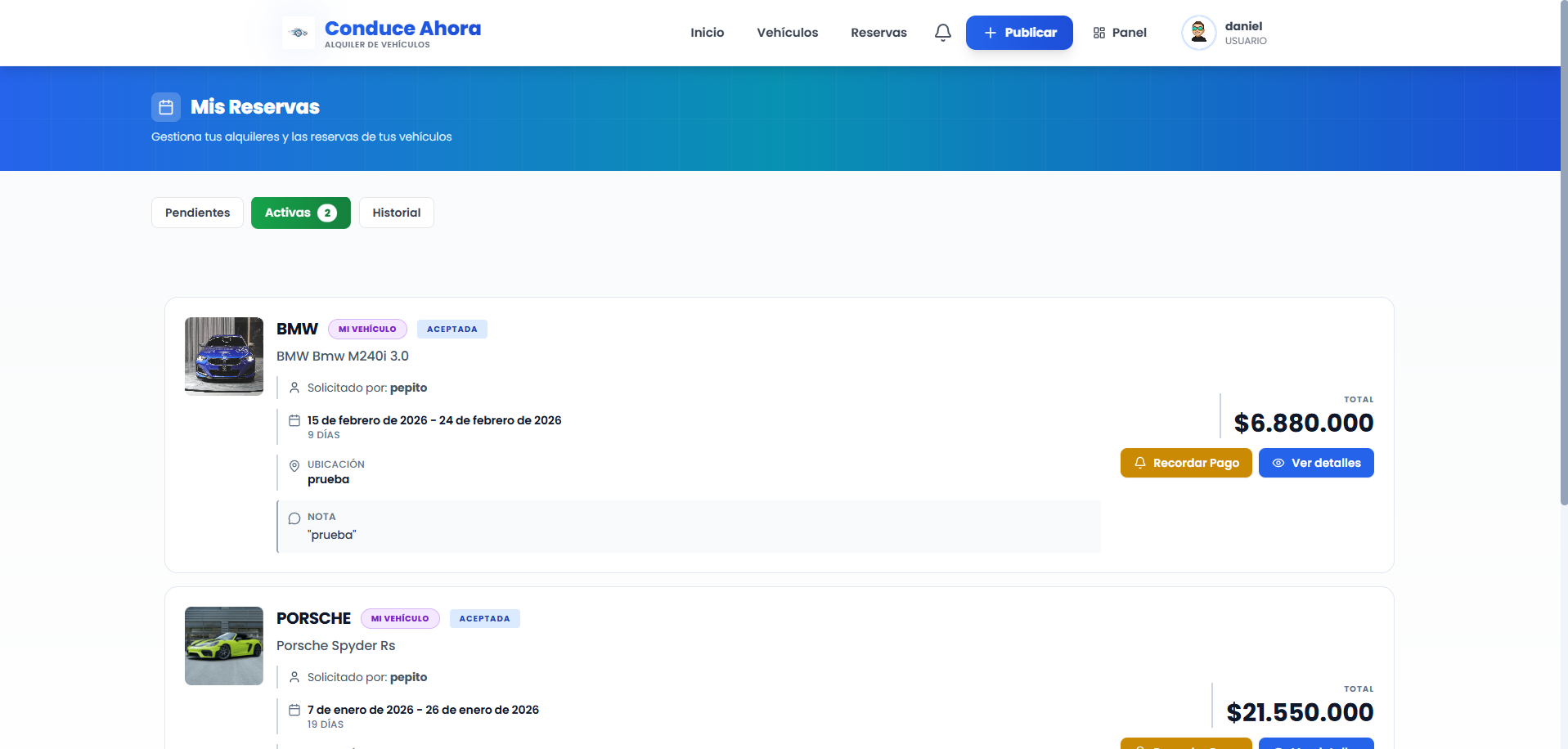This screenshot has width=1568, height=749.
Task: Open the Historial tab
Action: click(x=396, y=213)
